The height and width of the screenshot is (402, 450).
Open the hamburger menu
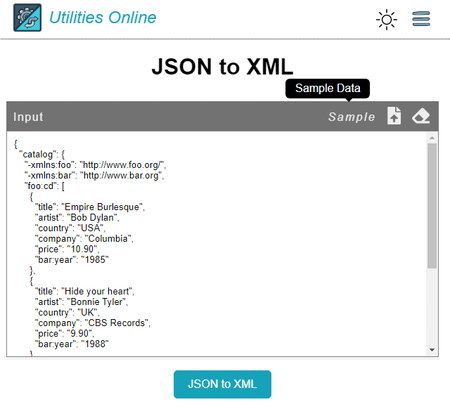pos(421,19)
